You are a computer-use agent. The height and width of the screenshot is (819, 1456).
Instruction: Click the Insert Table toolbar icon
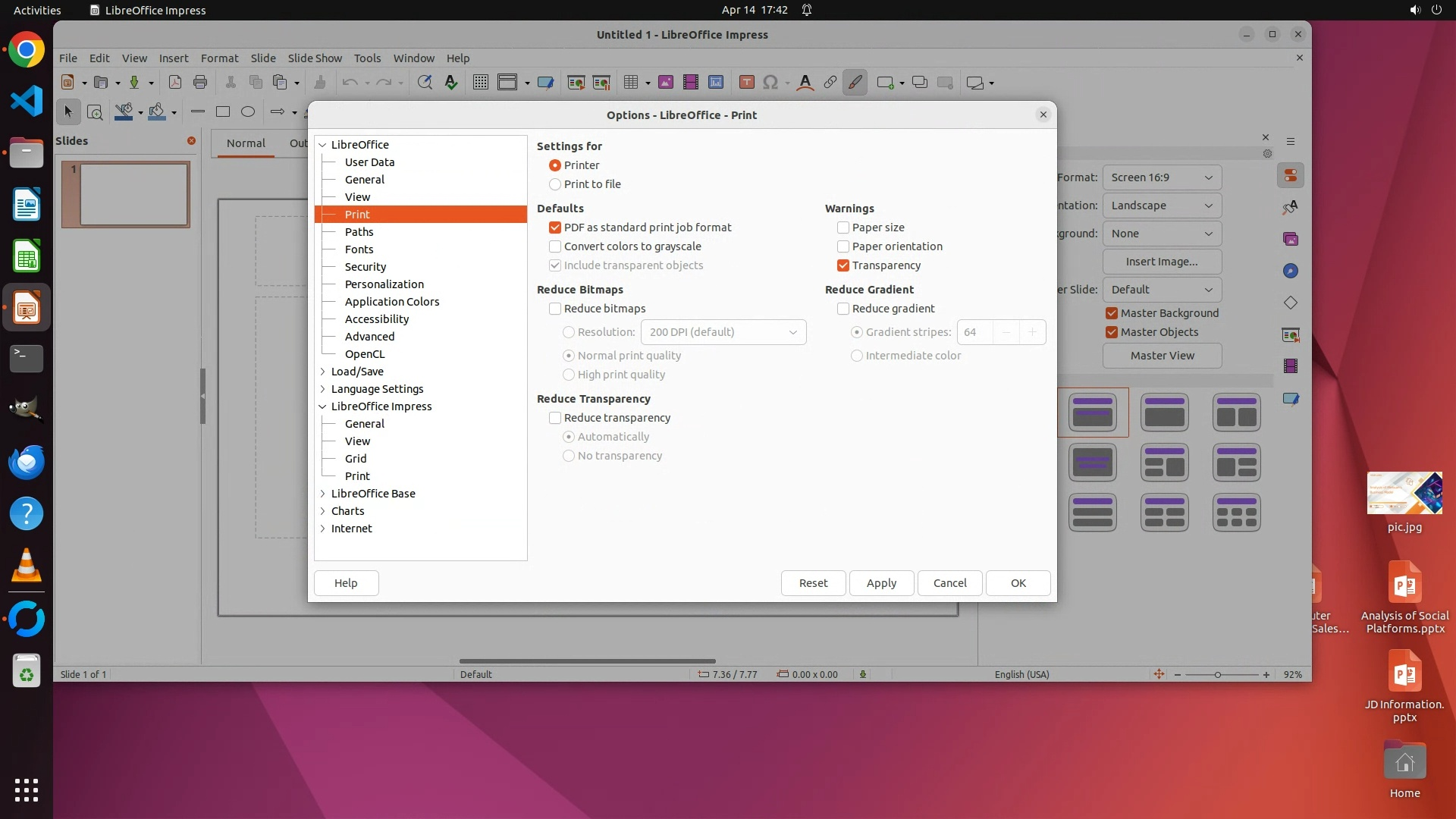630,83
